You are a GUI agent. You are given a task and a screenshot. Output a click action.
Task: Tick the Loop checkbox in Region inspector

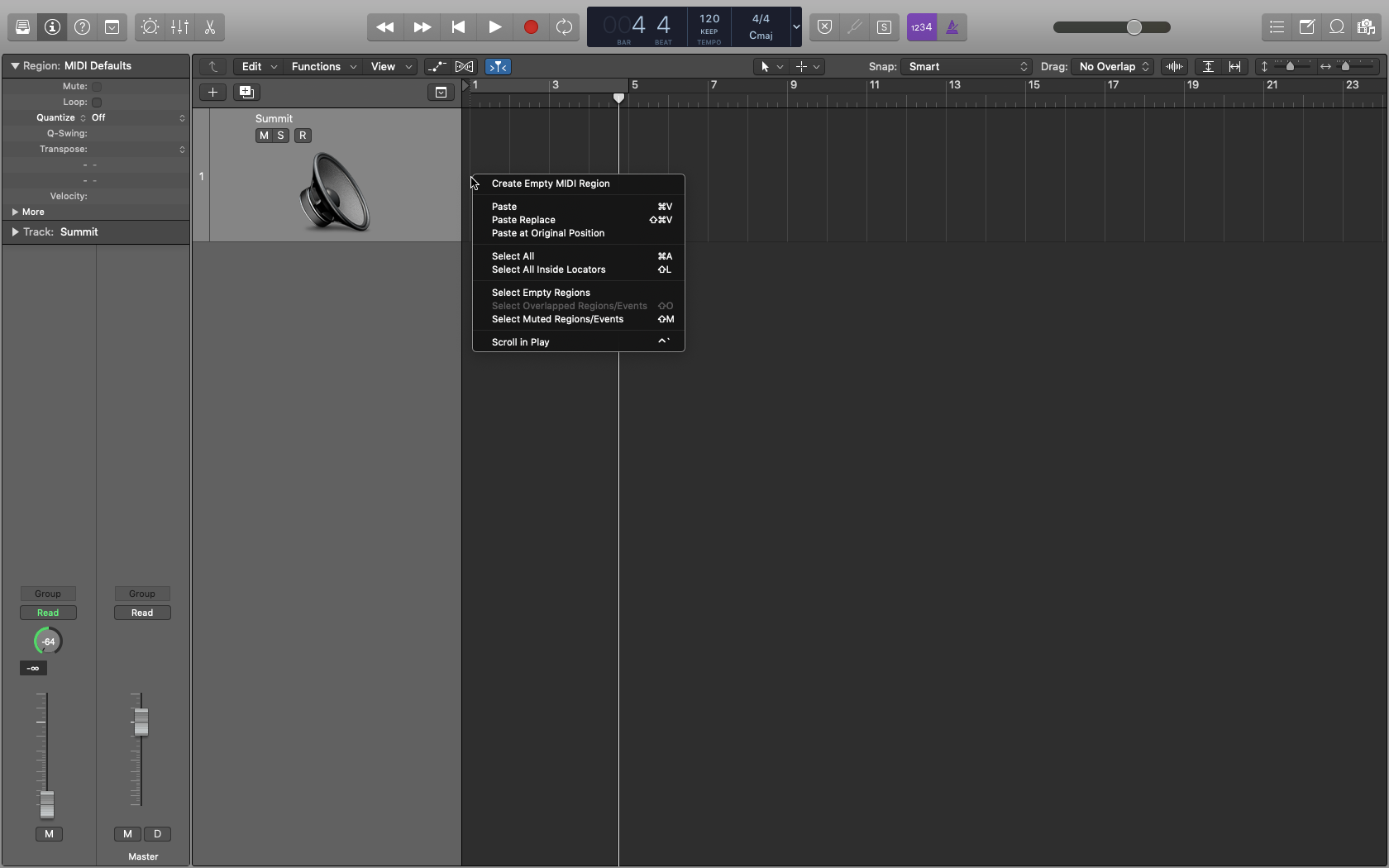97,103
